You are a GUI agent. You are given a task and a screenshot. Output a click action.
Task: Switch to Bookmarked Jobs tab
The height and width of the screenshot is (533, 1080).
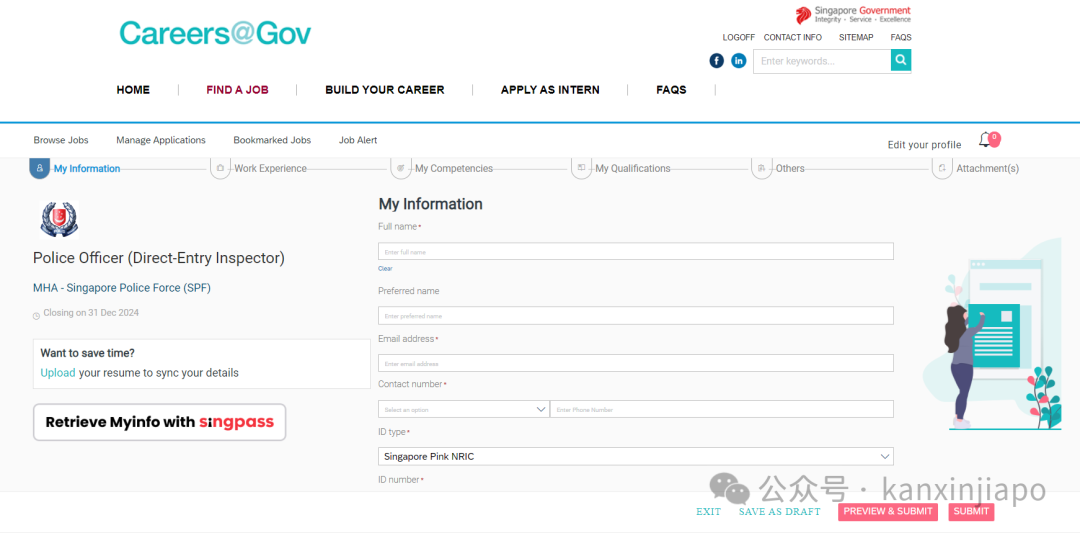tap(272, 140)
